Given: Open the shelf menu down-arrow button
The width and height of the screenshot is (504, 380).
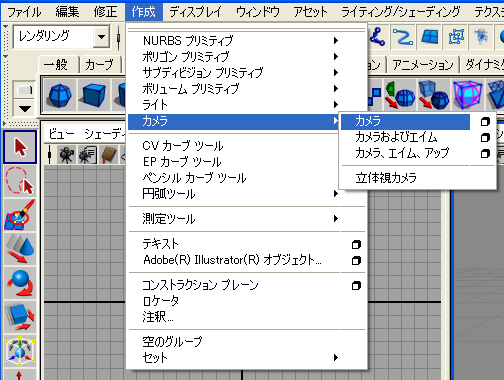Looking at the screenshot, I should [x=25, y=108].
